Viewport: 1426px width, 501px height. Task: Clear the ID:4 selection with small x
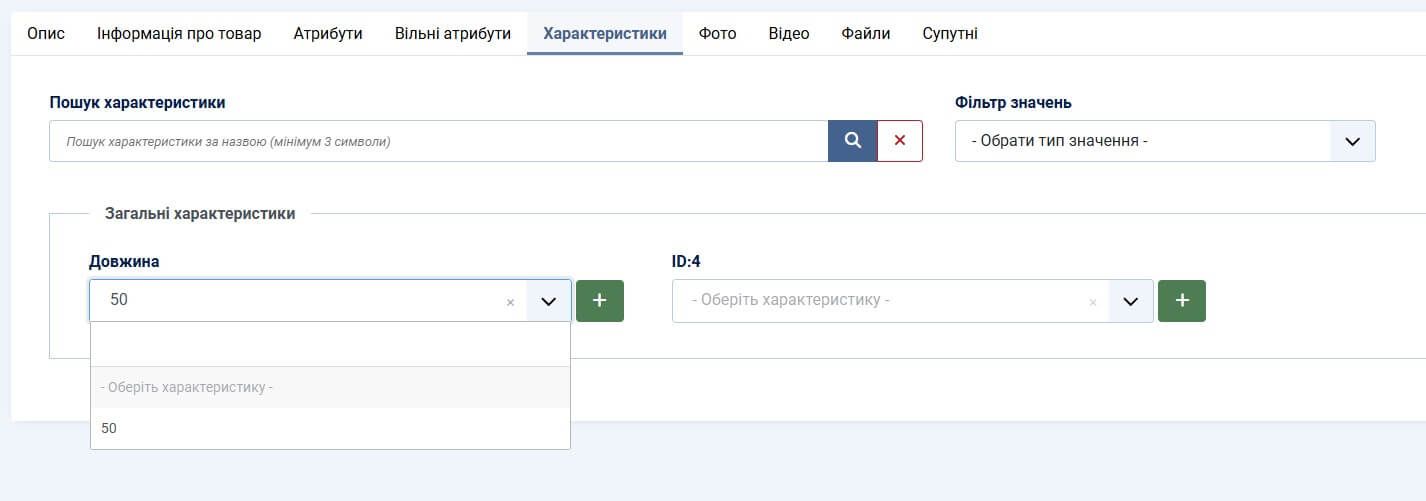coord(1092,302)
